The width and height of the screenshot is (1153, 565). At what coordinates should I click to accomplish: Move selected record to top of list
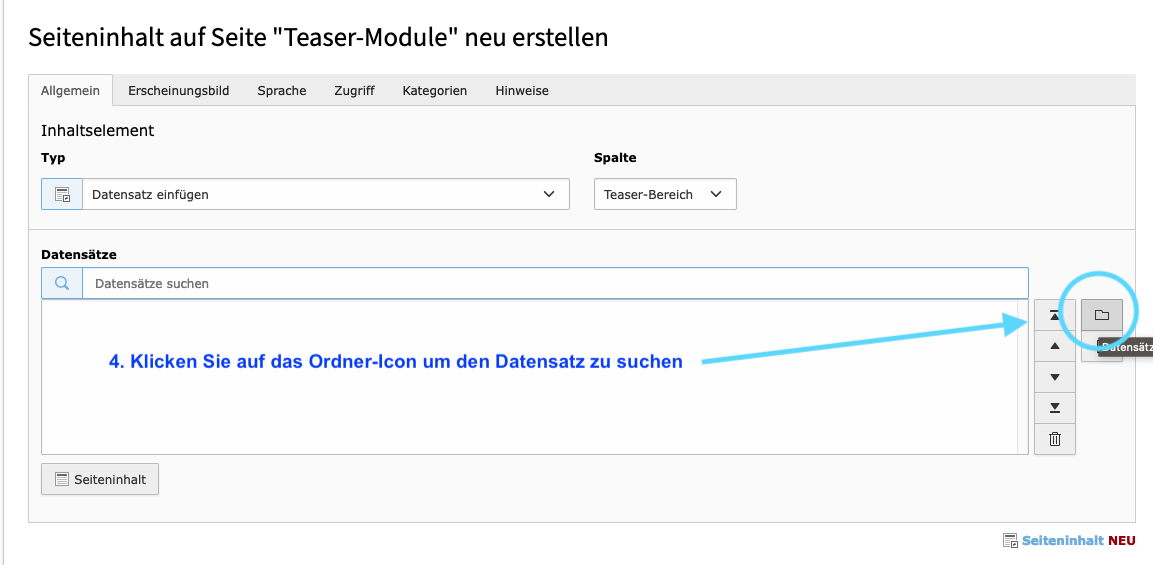(1055, 316)
